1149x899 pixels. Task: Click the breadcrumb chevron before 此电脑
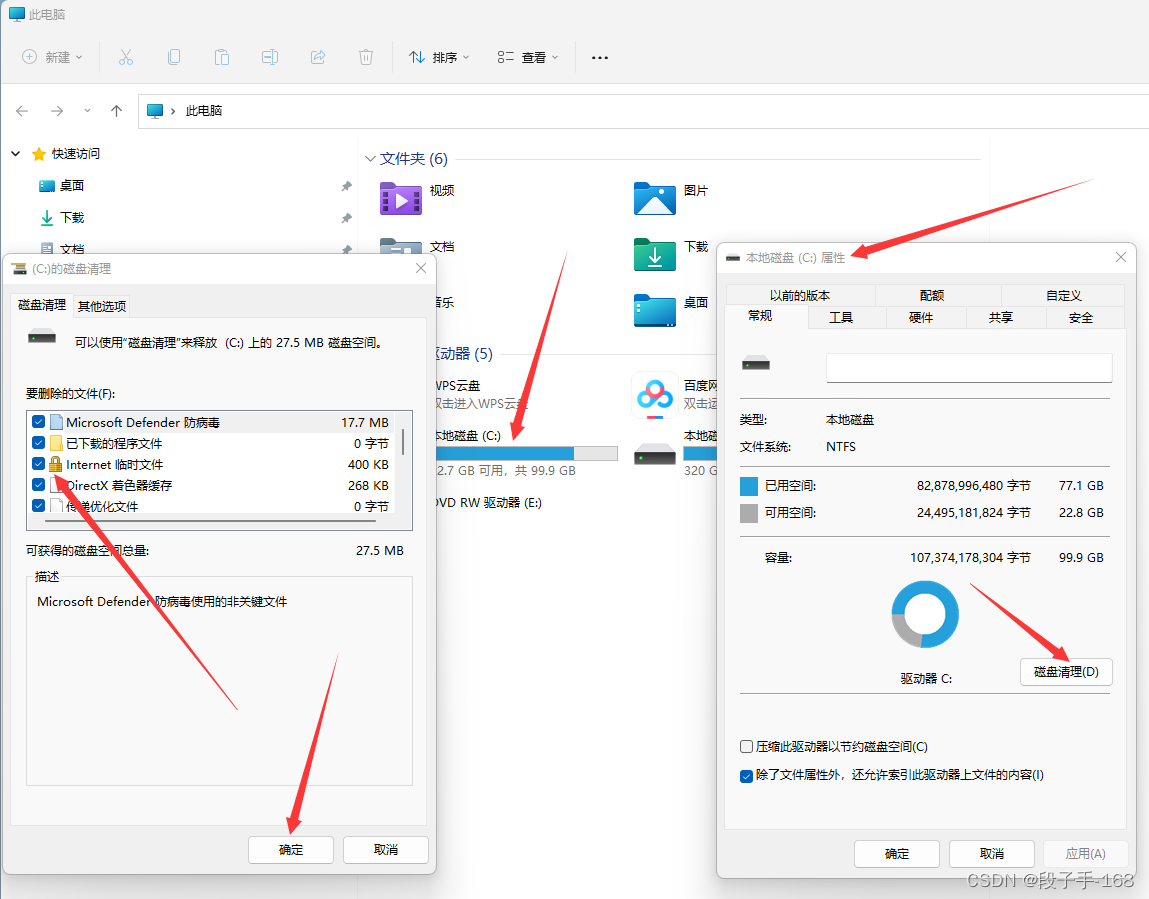coord(173,111)
